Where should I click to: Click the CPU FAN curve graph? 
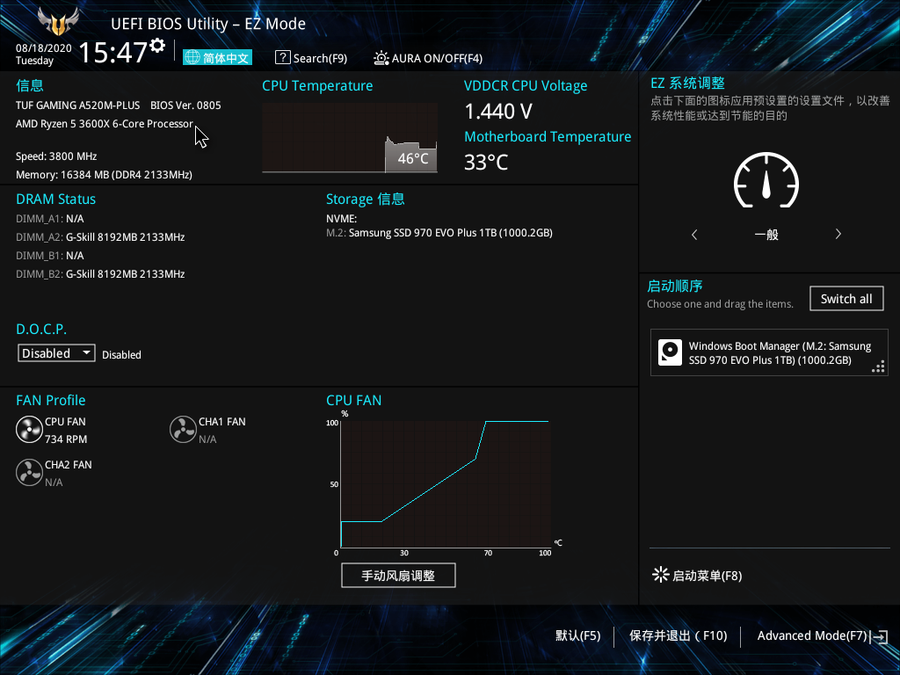coord(444,485)
